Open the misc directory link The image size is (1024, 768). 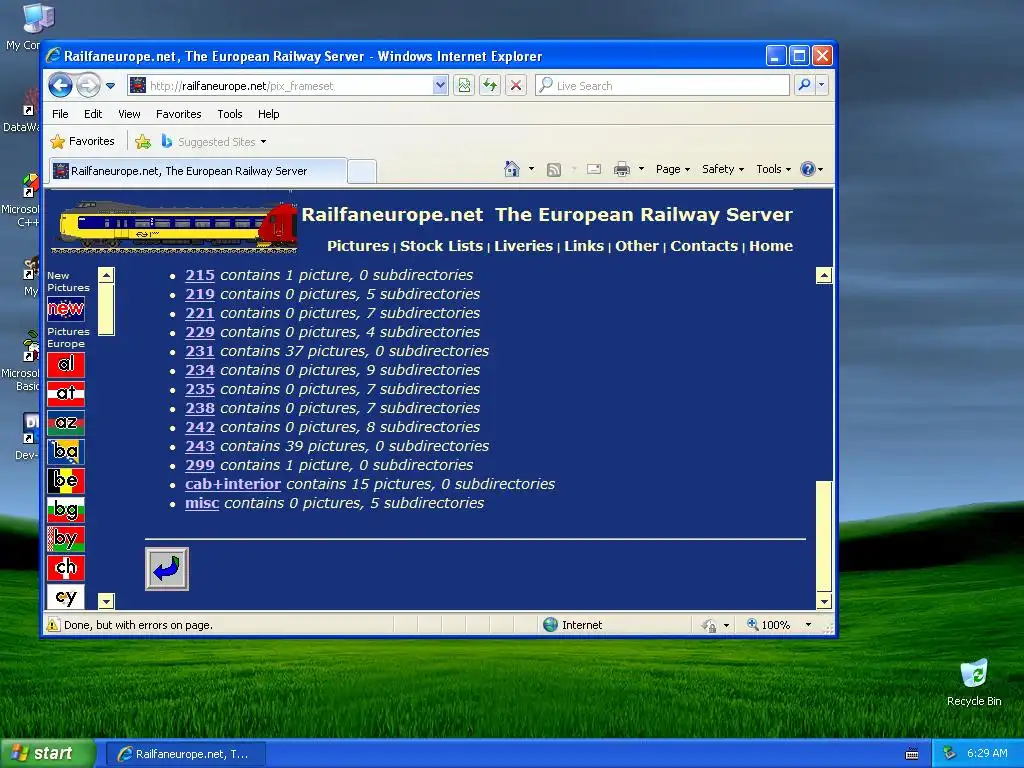[x=202, y=504]
